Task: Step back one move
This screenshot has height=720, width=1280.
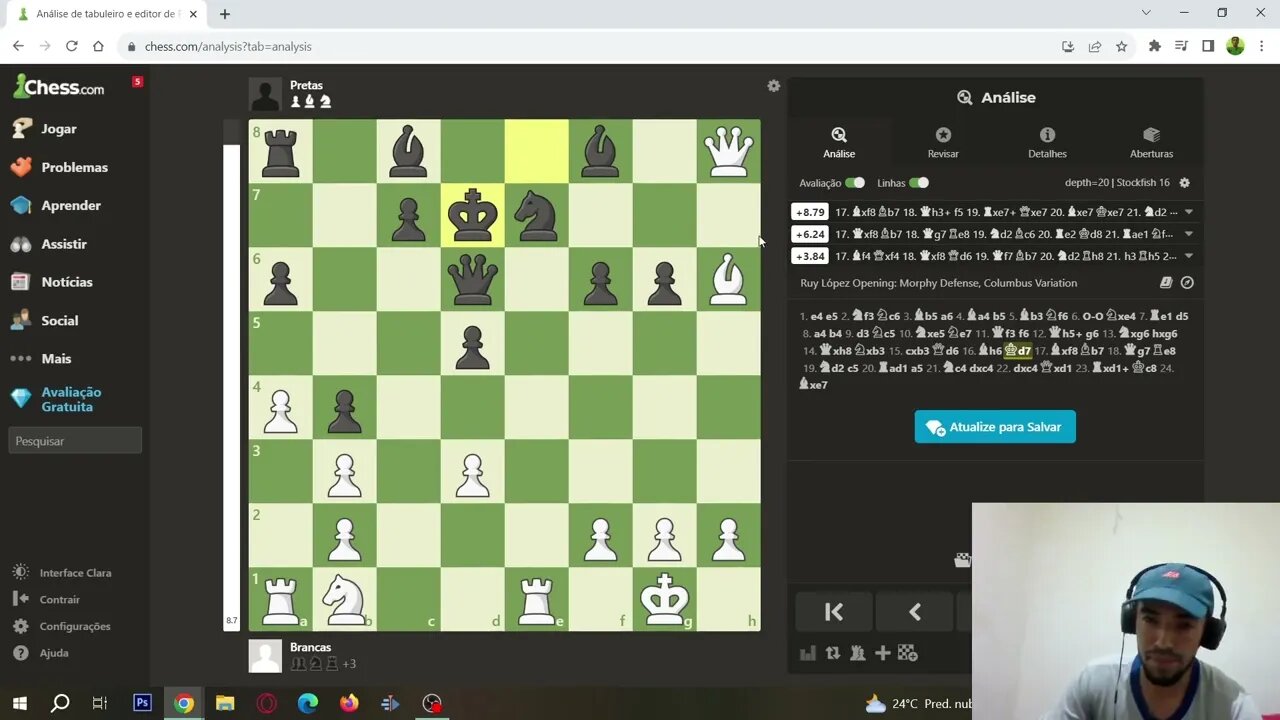Action: click(x=914, y=612)
